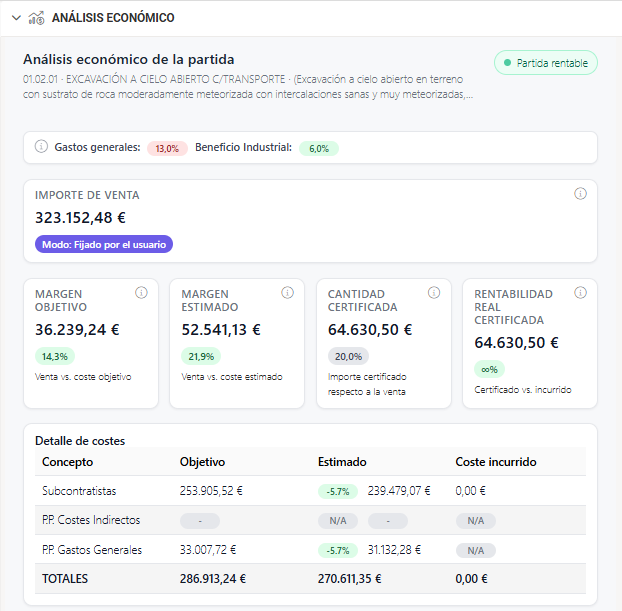Click the 14,3% margin objetivo percentage badge
622x611 pixels.
55,356
